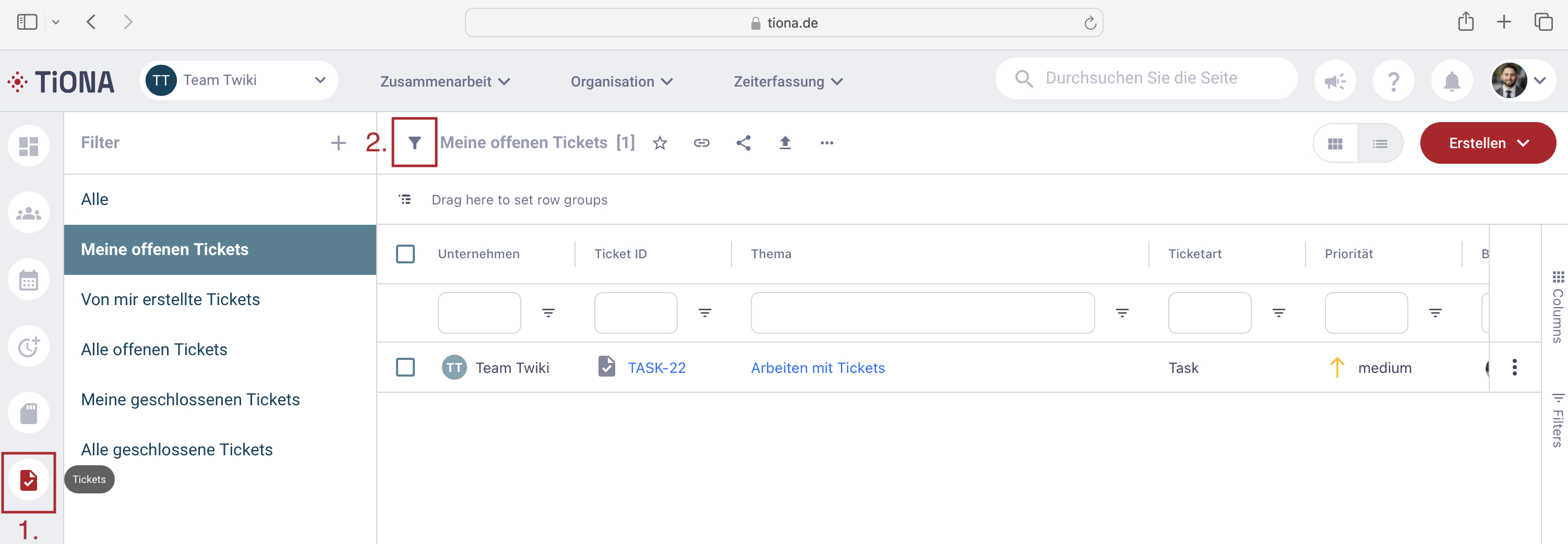Open the Team Twiki team selector dropdown
The image size is (1568, 544).
(x=238, y=80)
